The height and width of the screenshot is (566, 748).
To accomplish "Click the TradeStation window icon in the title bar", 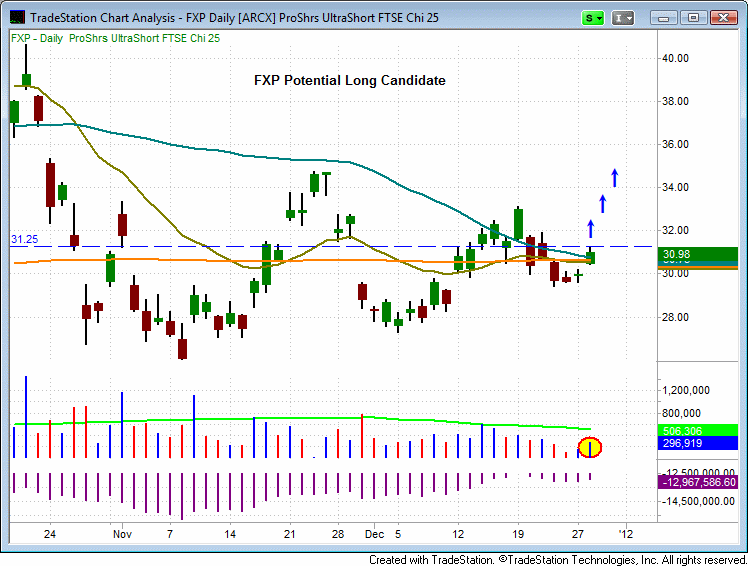I will pos(17,18).
